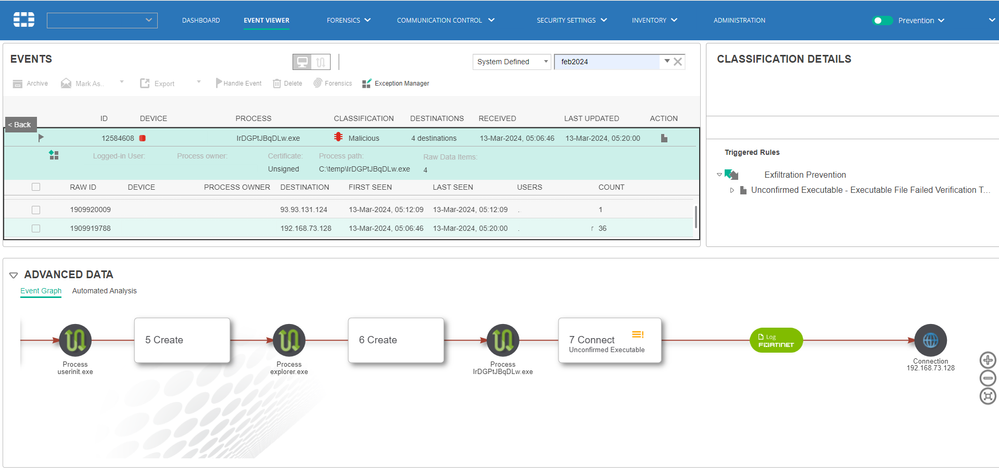Open the Forensics menu
999x470 pixels.
[x=349, y=20]
